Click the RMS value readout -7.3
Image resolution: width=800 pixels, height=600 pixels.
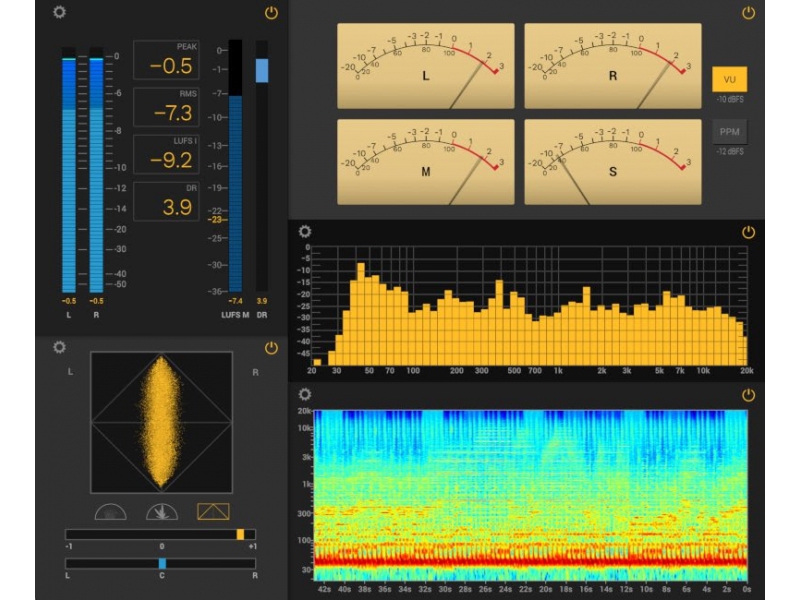pyautogui.click(x=173, y=113)
